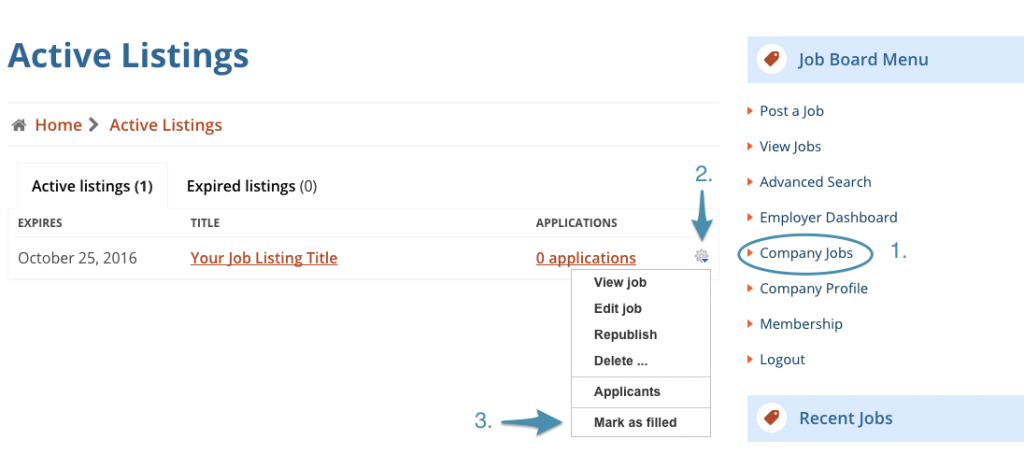Screen dimensions: 1024x454
Task: Open Applicants from the job menu
Action: pyautogui.click(x=627, y=392)
